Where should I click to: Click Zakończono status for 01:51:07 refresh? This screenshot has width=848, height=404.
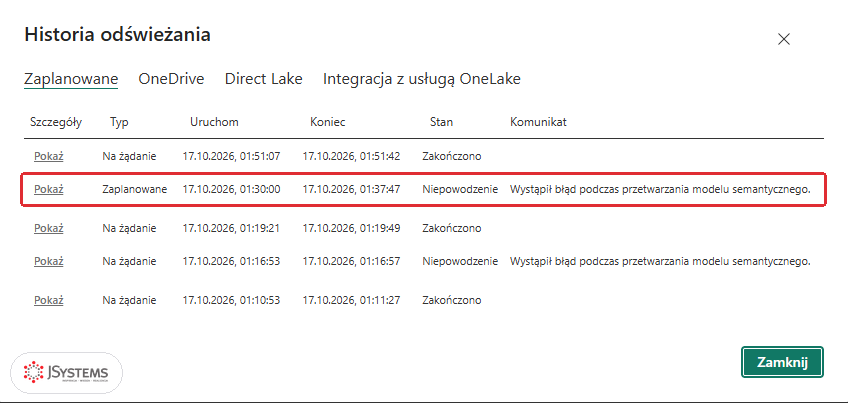[452, 156]
